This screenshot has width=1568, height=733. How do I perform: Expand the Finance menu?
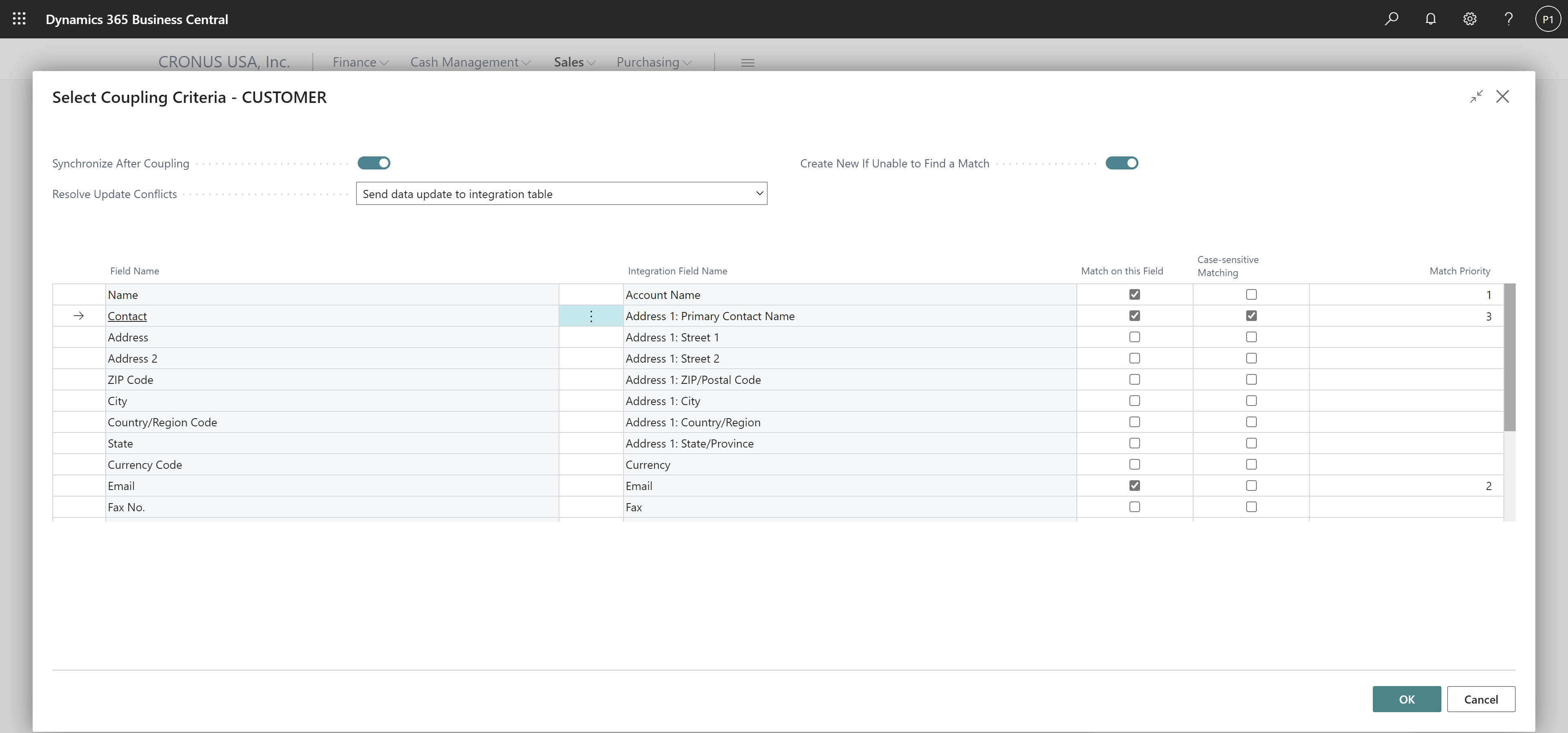pyautogui.click(x=360, y=62)
